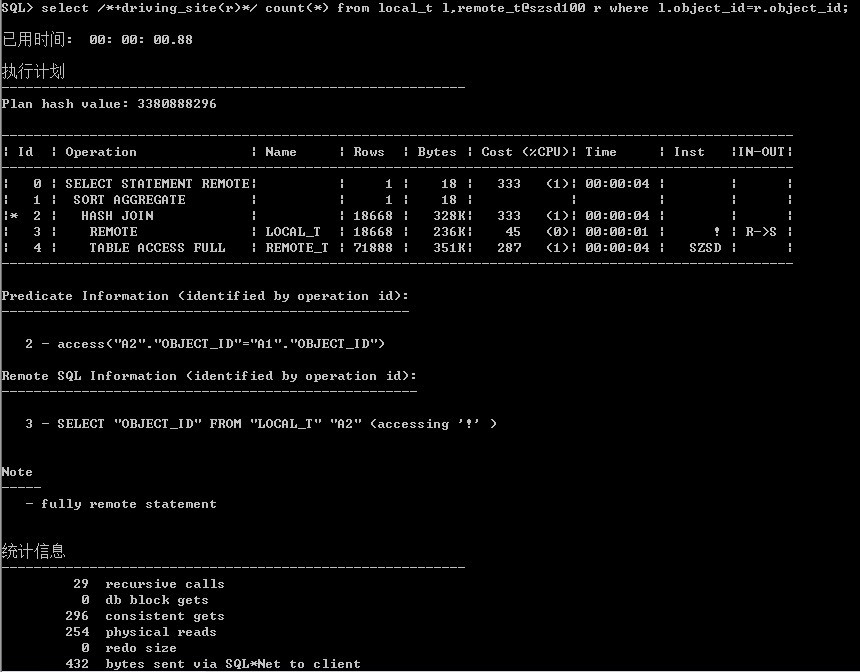Click the Rows column header
The height and width of the screenshot is (672, 860).
coord(369,152)
